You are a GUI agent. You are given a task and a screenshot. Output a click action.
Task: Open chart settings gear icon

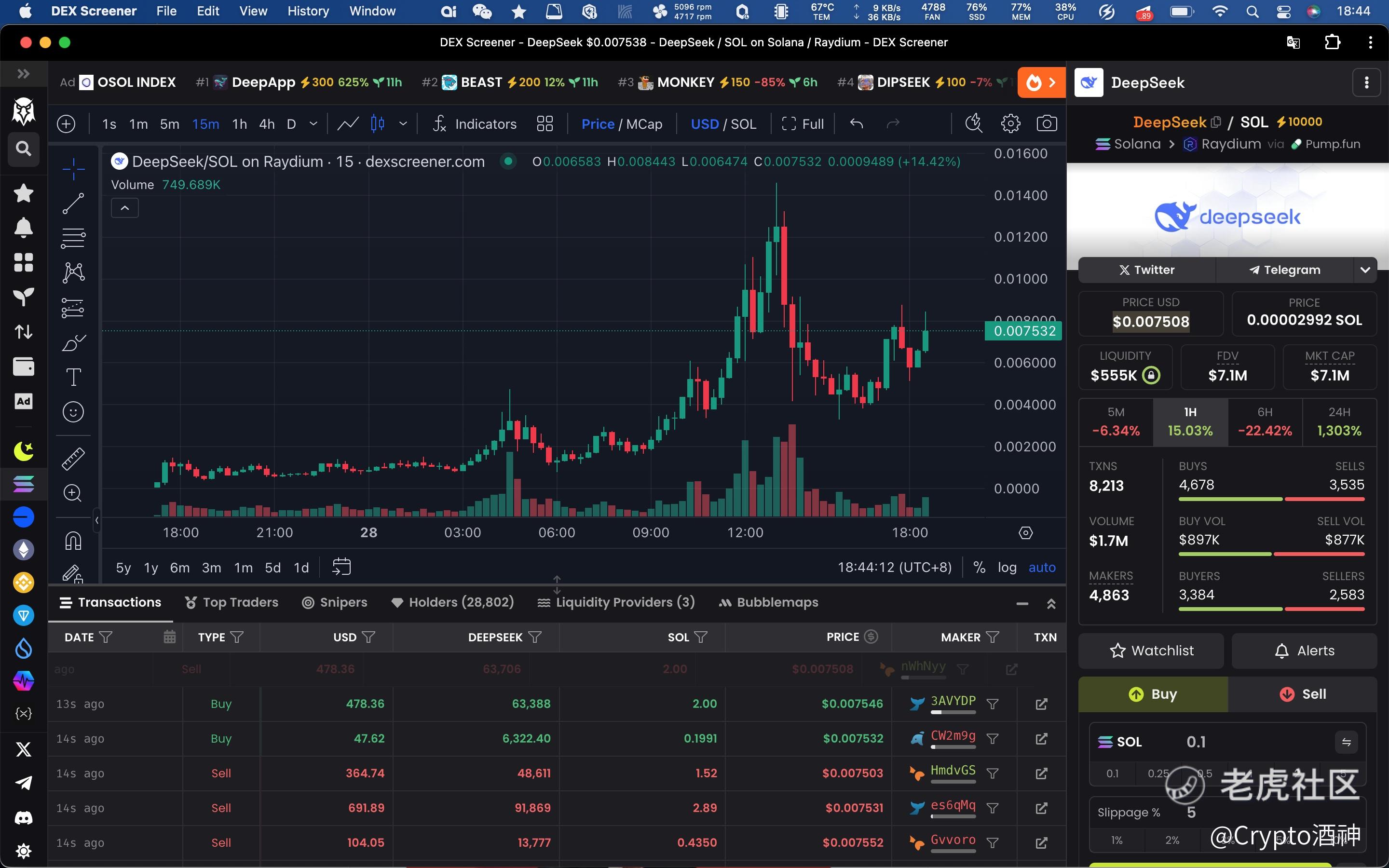1010,123
